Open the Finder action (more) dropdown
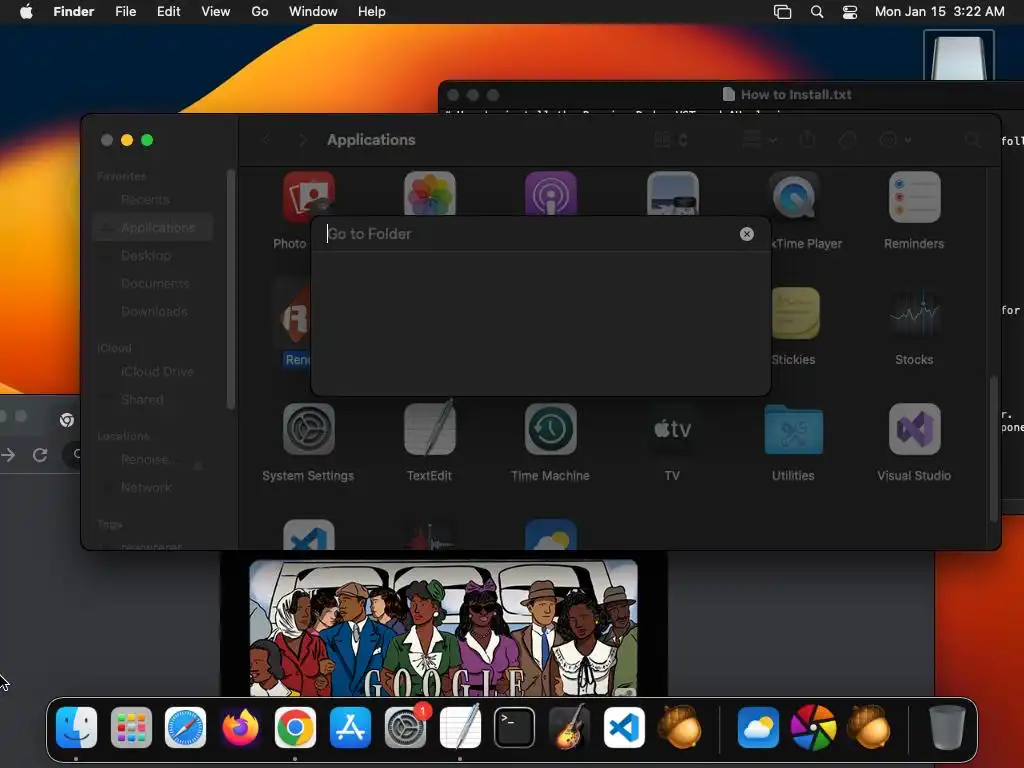Image resolution: width=1024 pixels, height=768 pixels. point(895,140)
